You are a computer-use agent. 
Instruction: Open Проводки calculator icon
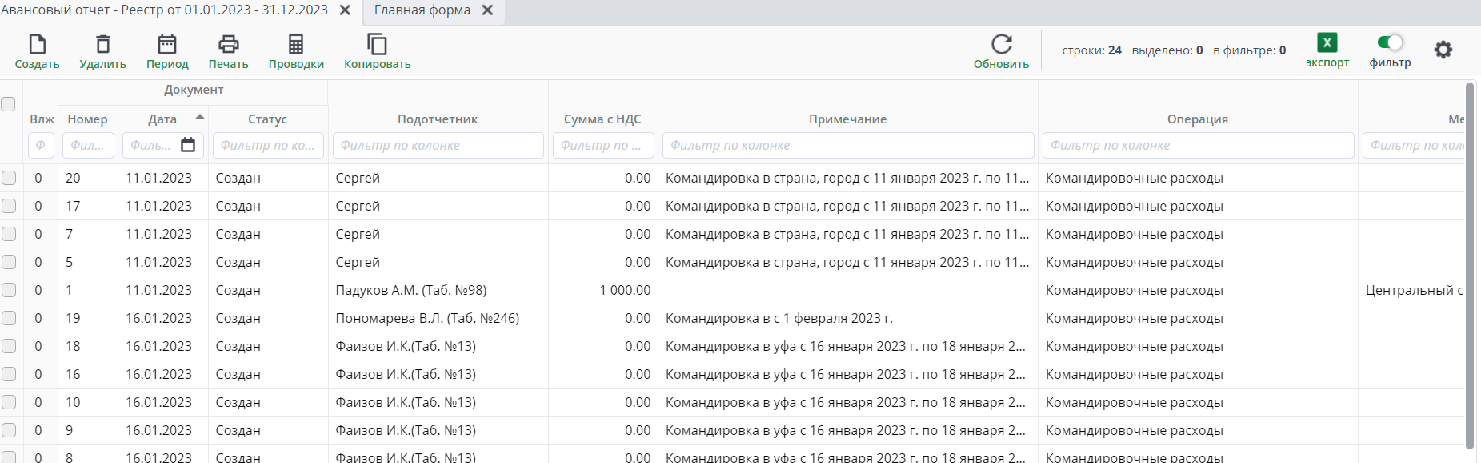point(295,45)
